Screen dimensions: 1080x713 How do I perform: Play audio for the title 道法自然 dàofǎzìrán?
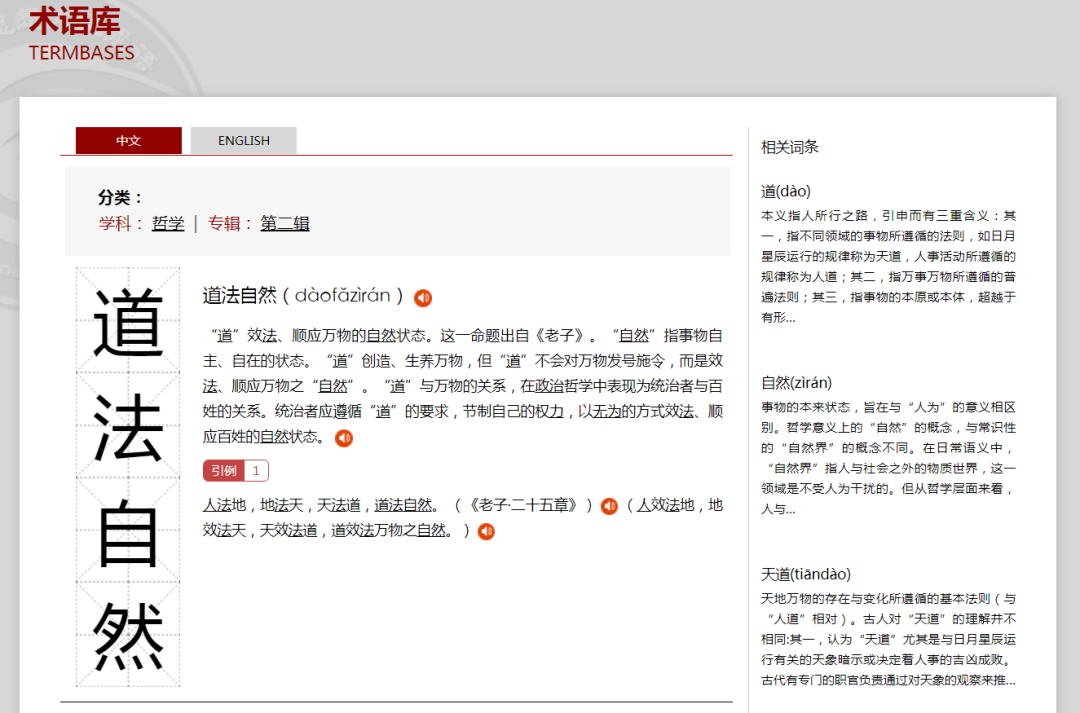click(x=423, y=298)
